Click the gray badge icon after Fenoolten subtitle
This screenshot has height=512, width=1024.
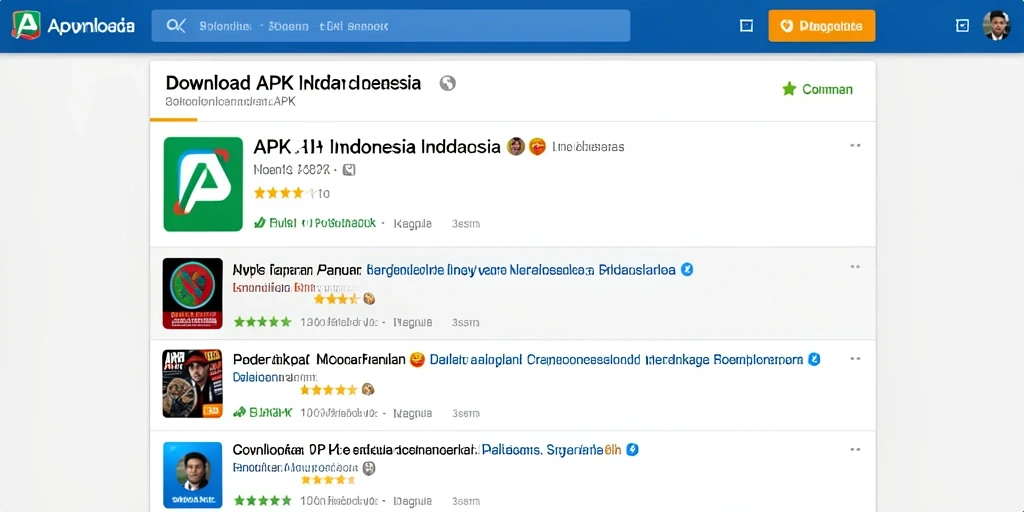pyautogui.click(x=369, y=468)
